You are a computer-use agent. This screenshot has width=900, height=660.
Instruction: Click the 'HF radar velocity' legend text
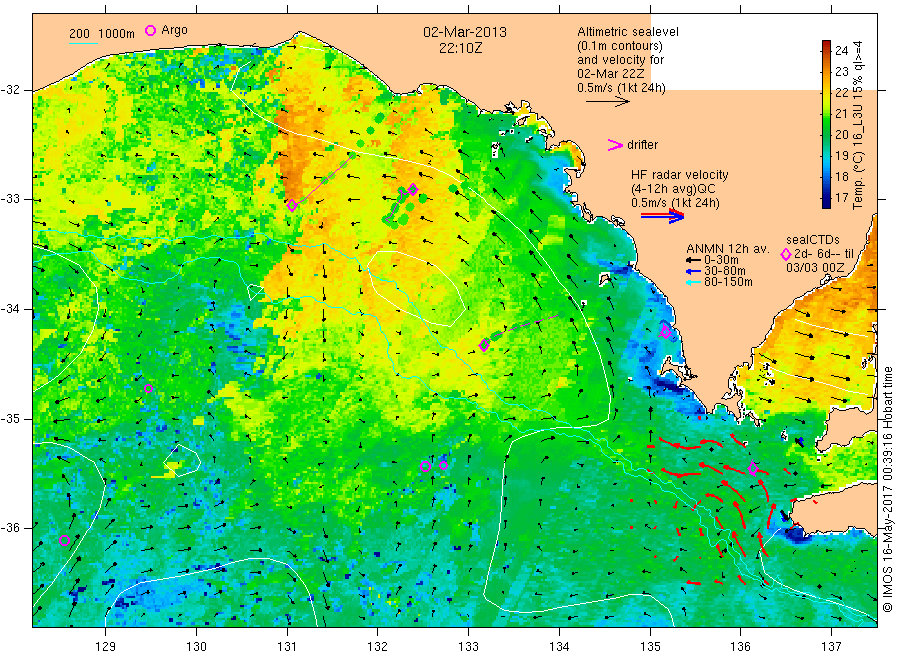680,174
